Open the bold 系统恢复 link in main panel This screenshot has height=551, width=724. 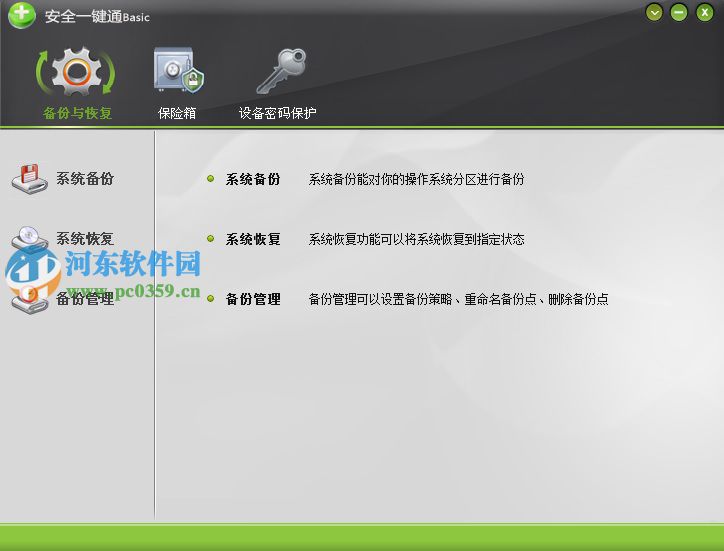click(253, 239)
